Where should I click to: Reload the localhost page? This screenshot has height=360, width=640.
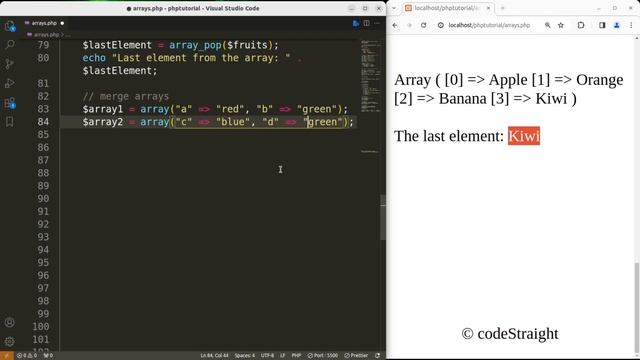[x=424, y=25]
